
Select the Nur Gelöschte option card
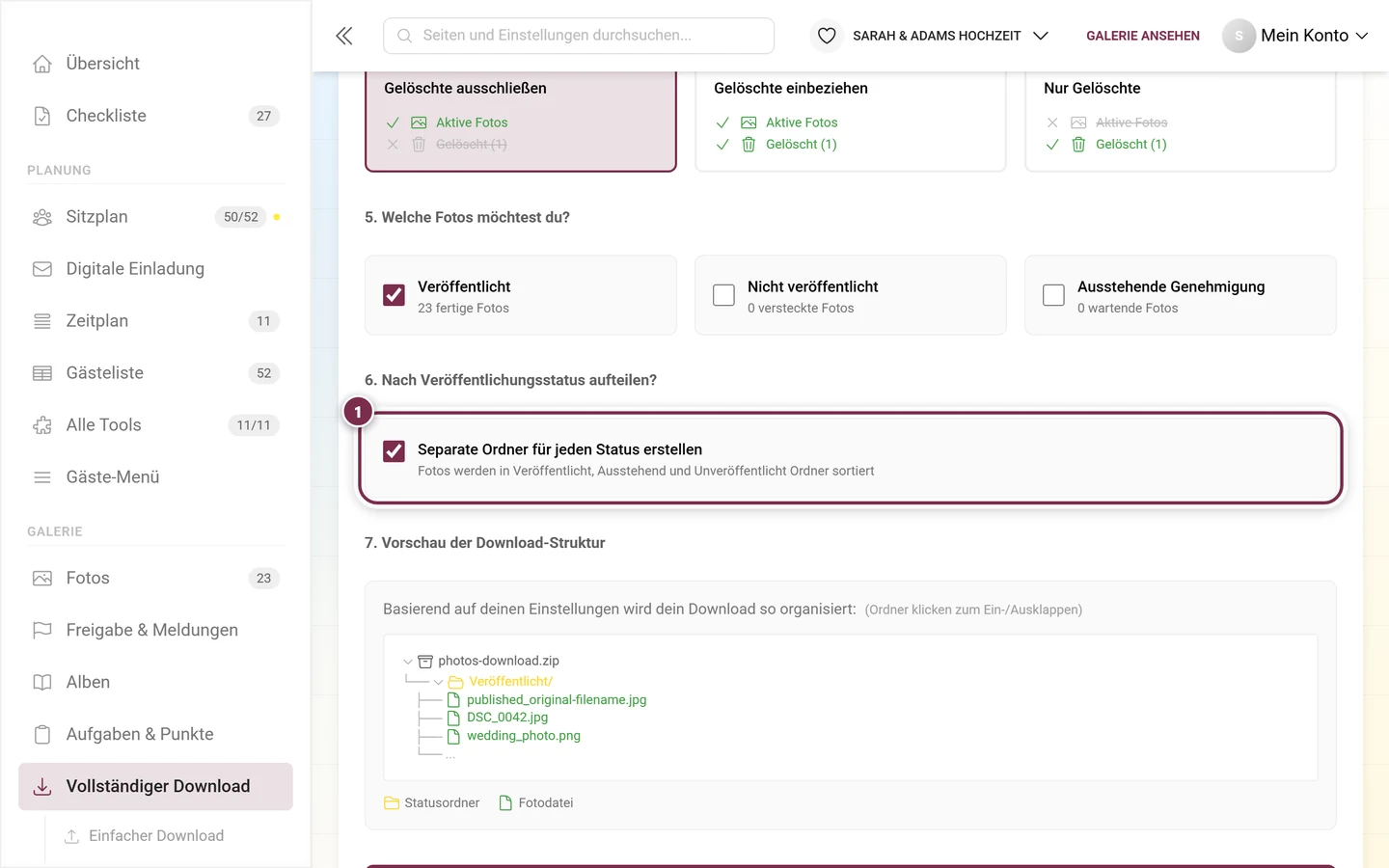[x=1181, y=121]
